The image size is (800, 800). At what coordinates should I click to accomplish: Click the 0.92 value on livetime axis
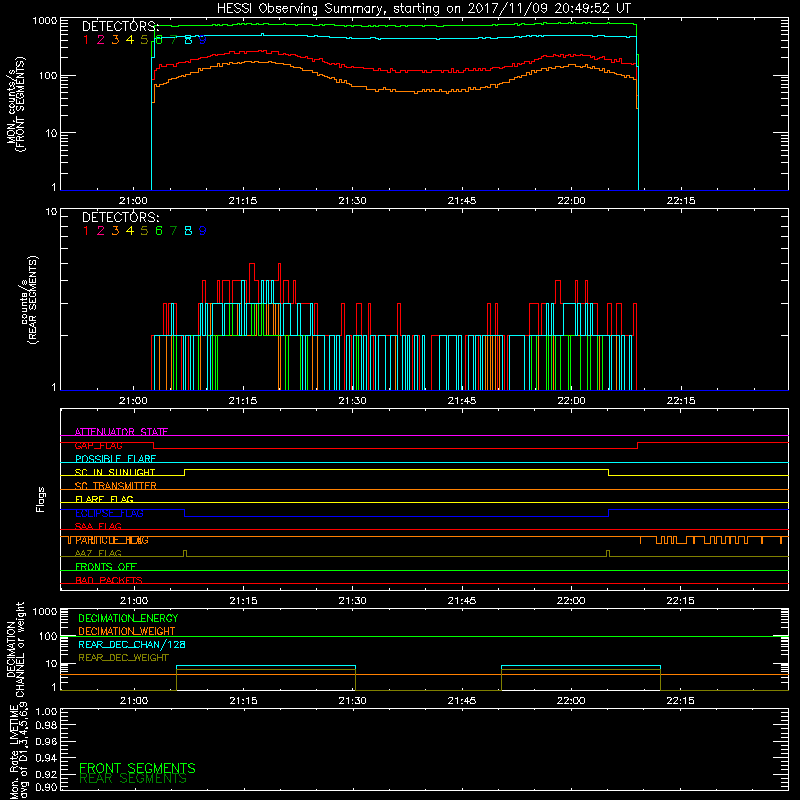(46, 774)
